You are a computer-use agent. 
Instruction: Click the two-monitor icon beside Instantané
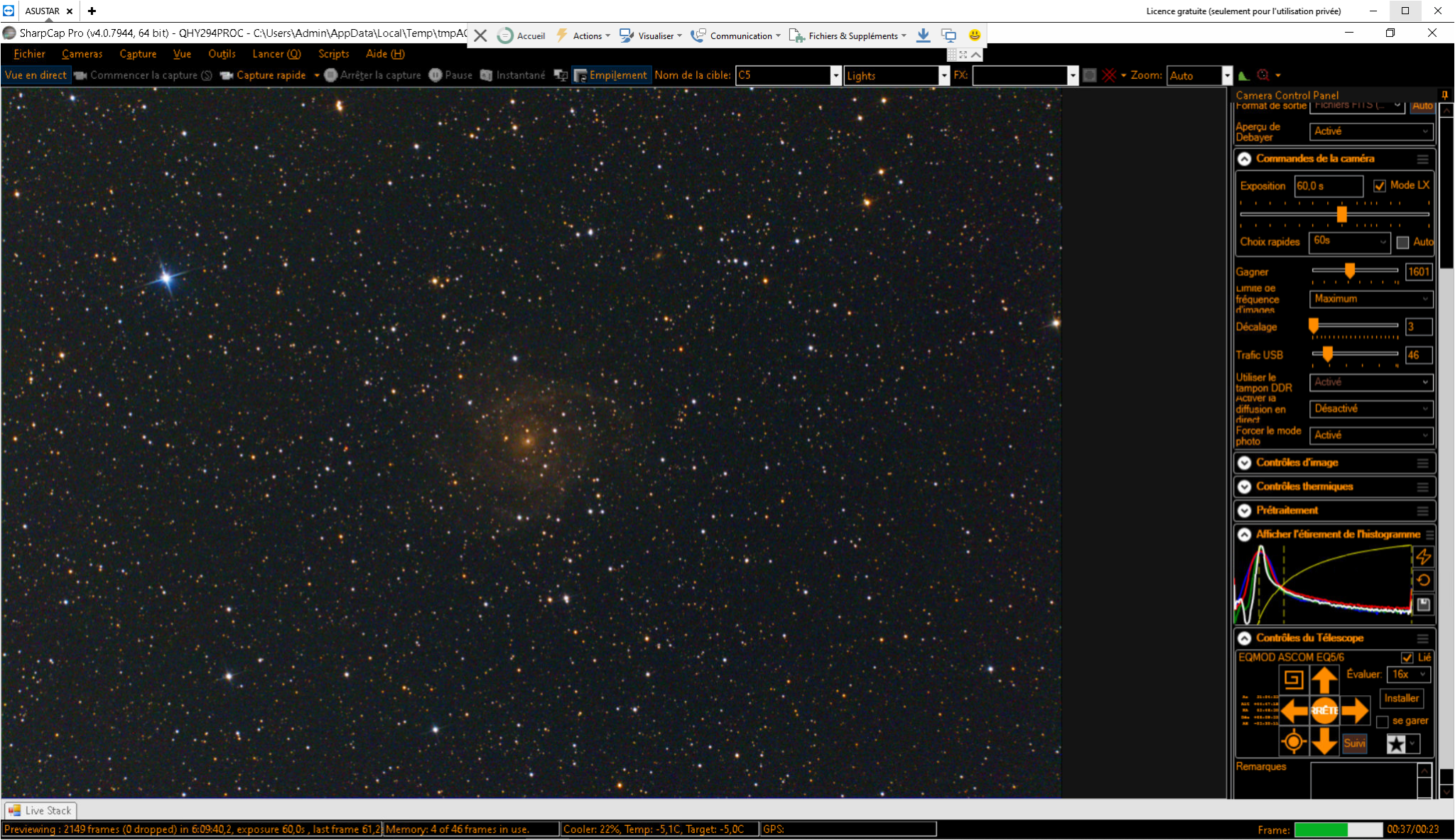(x=561, y=75)
